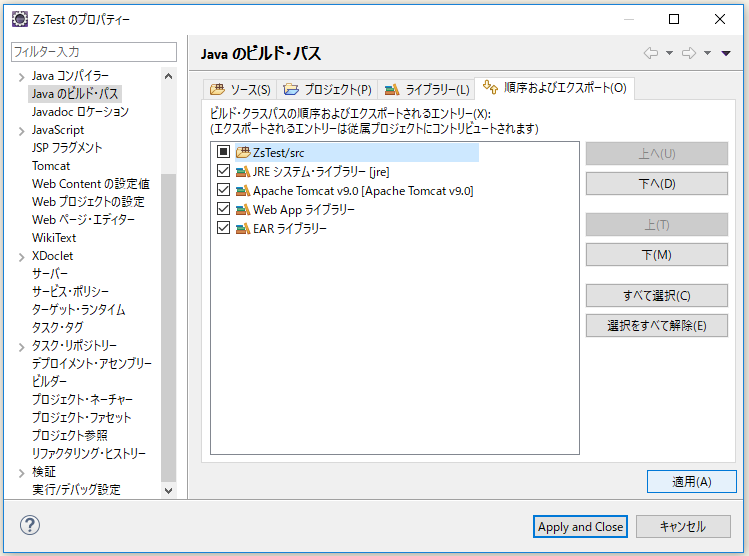Viewport: 749px width, 556px height.
Task: Select プロジェクト・ファセット in the tree
Action: click(81, 417)
